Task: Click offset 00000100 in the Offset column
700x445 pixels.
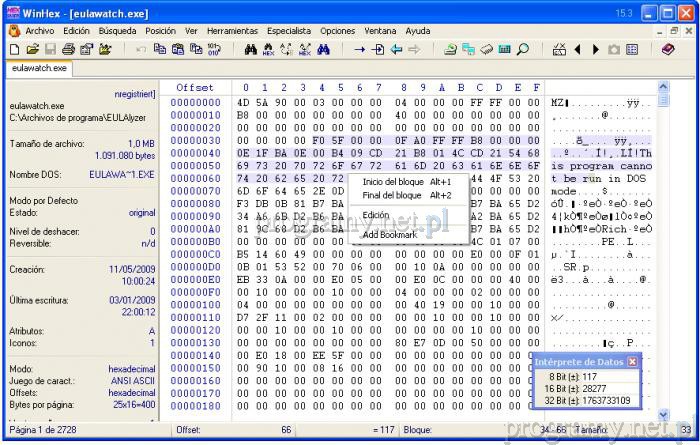Action: [x=195, y=304]
